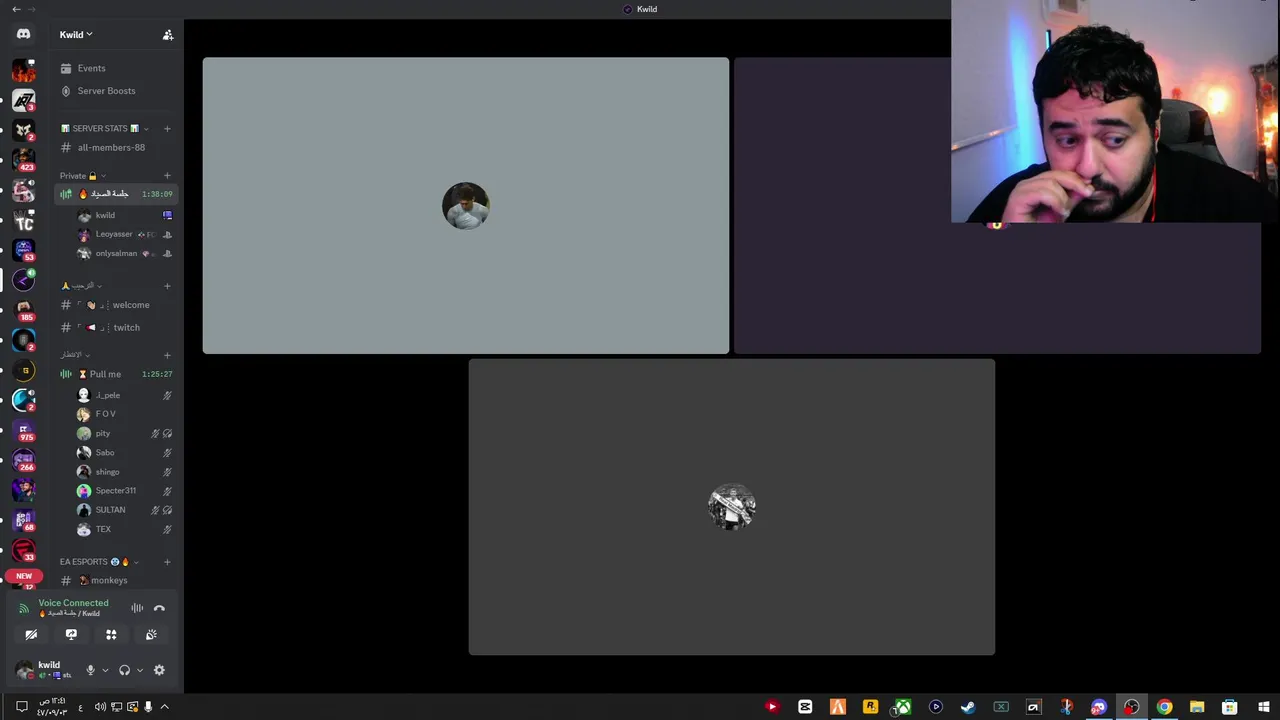
Task: Open CapCut from the taskbar
Action: [805, 707]
